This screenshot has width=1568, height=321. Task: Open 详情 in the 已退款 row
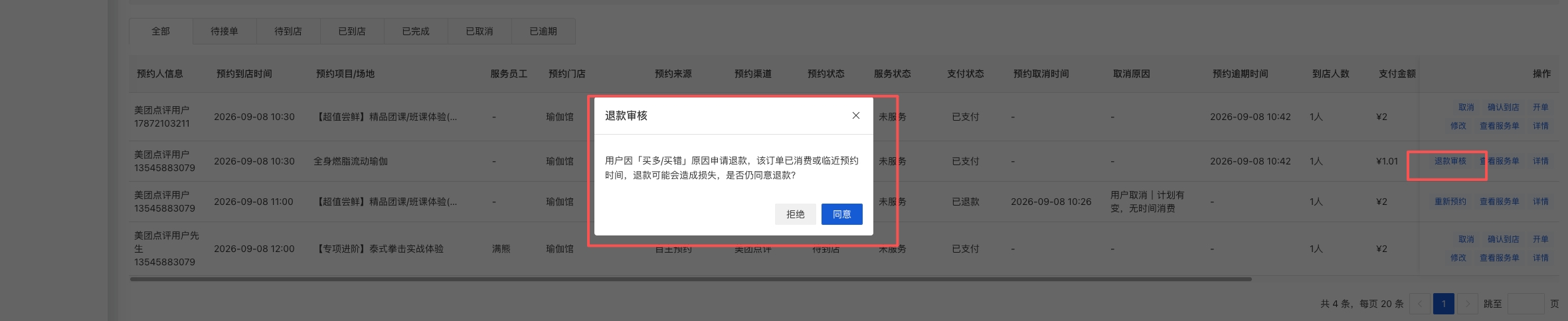[1541, 202]
